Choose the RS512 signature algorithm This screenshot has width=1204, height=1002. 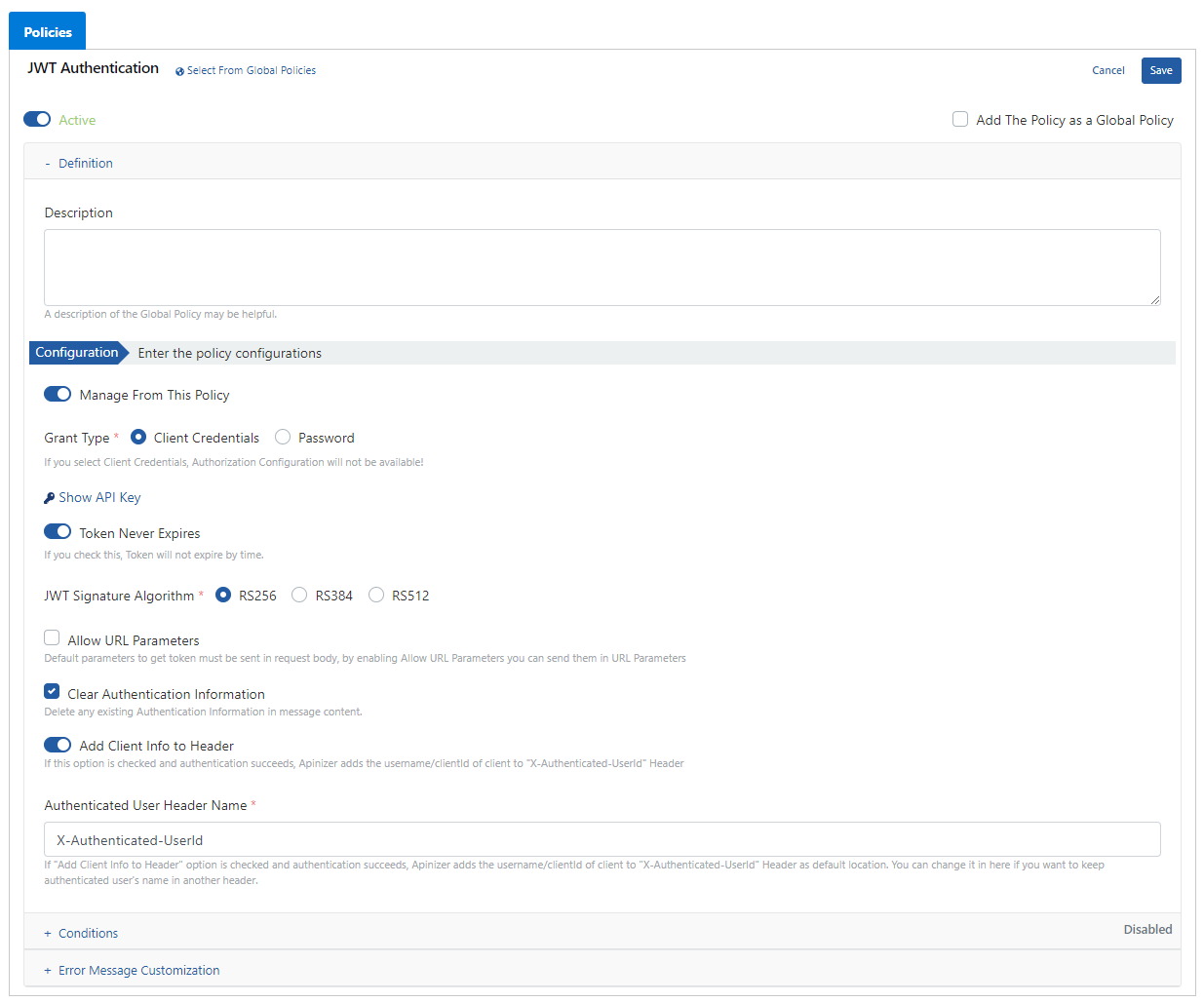point(376,595)
